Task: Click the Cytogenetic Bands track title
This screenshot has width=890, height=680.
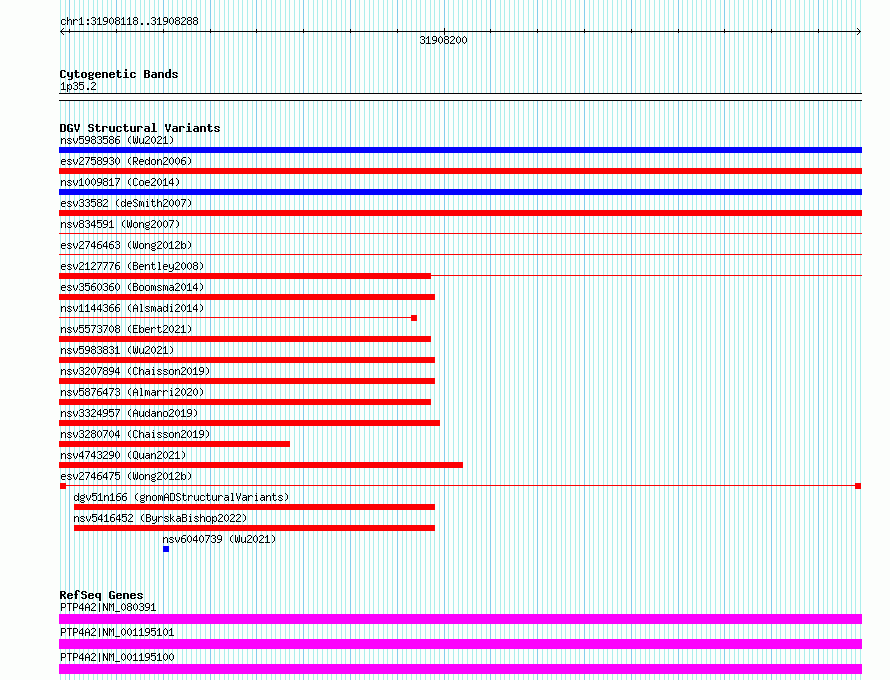Action: [119, 74]
